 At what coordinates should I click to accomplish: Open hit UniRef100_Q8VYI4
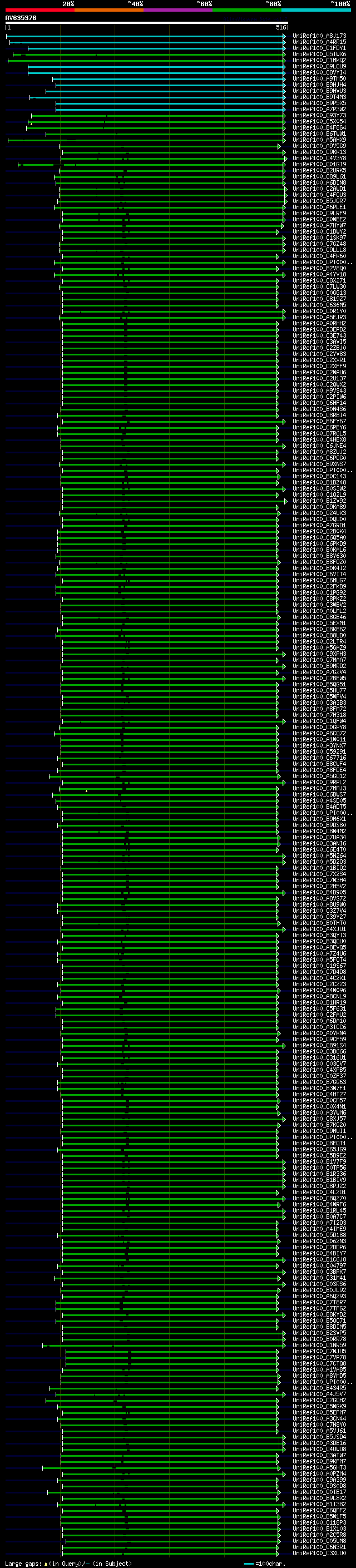(x=319, y=72)
